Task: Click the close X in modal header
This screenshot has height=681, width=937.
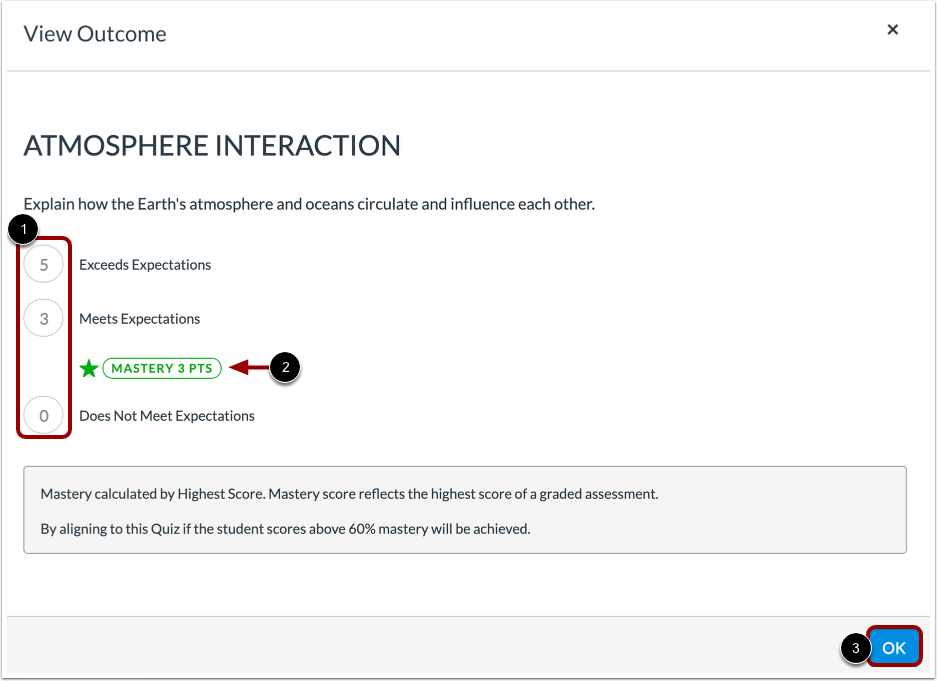Action: [892, 29]
